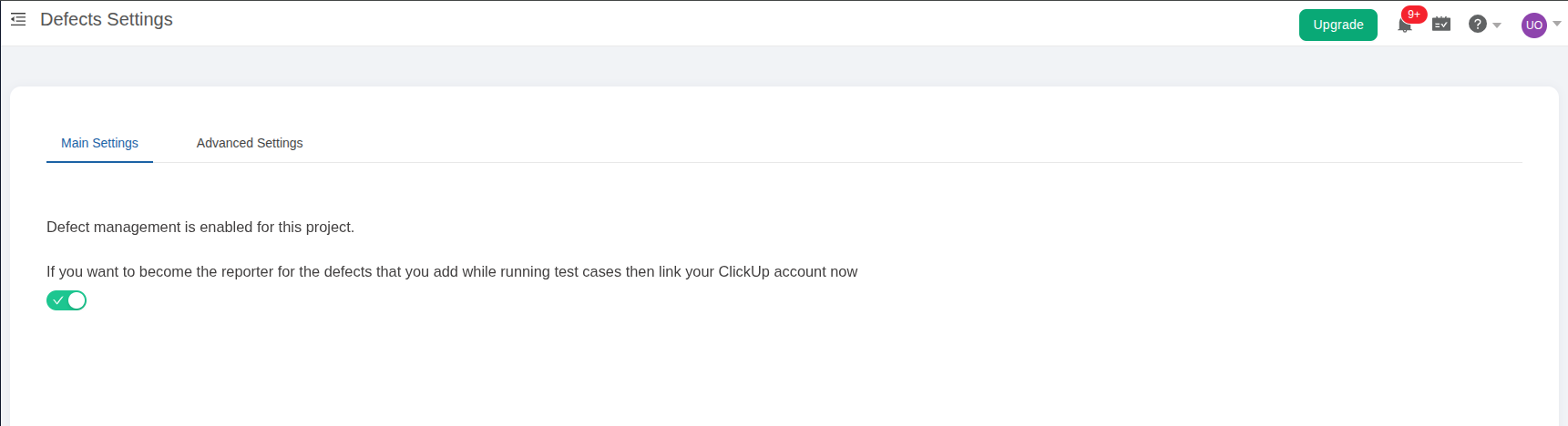The height and width of the screenshot is (426, 1568).
Task: Disable the ClickUp reporter link toggle
Action: point(67,300)
